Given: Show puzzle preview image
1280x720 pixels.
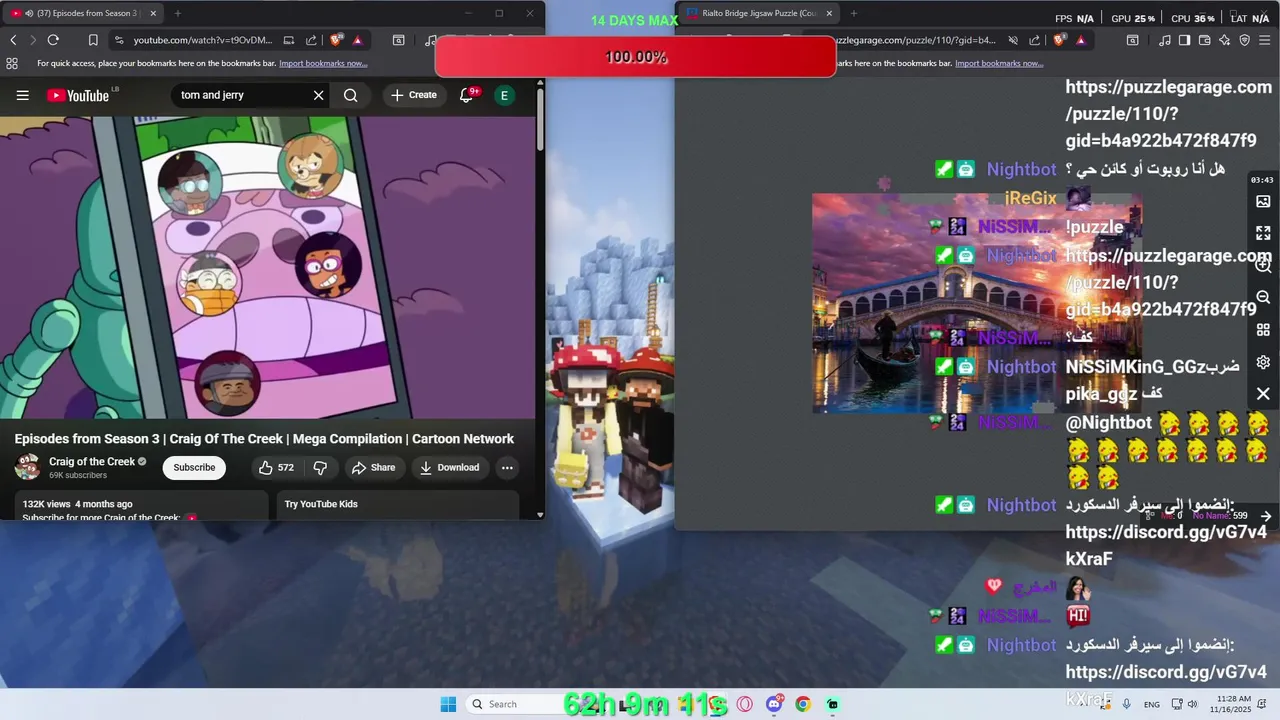Looking at the screenshot, I should (x=1263, y=201).
